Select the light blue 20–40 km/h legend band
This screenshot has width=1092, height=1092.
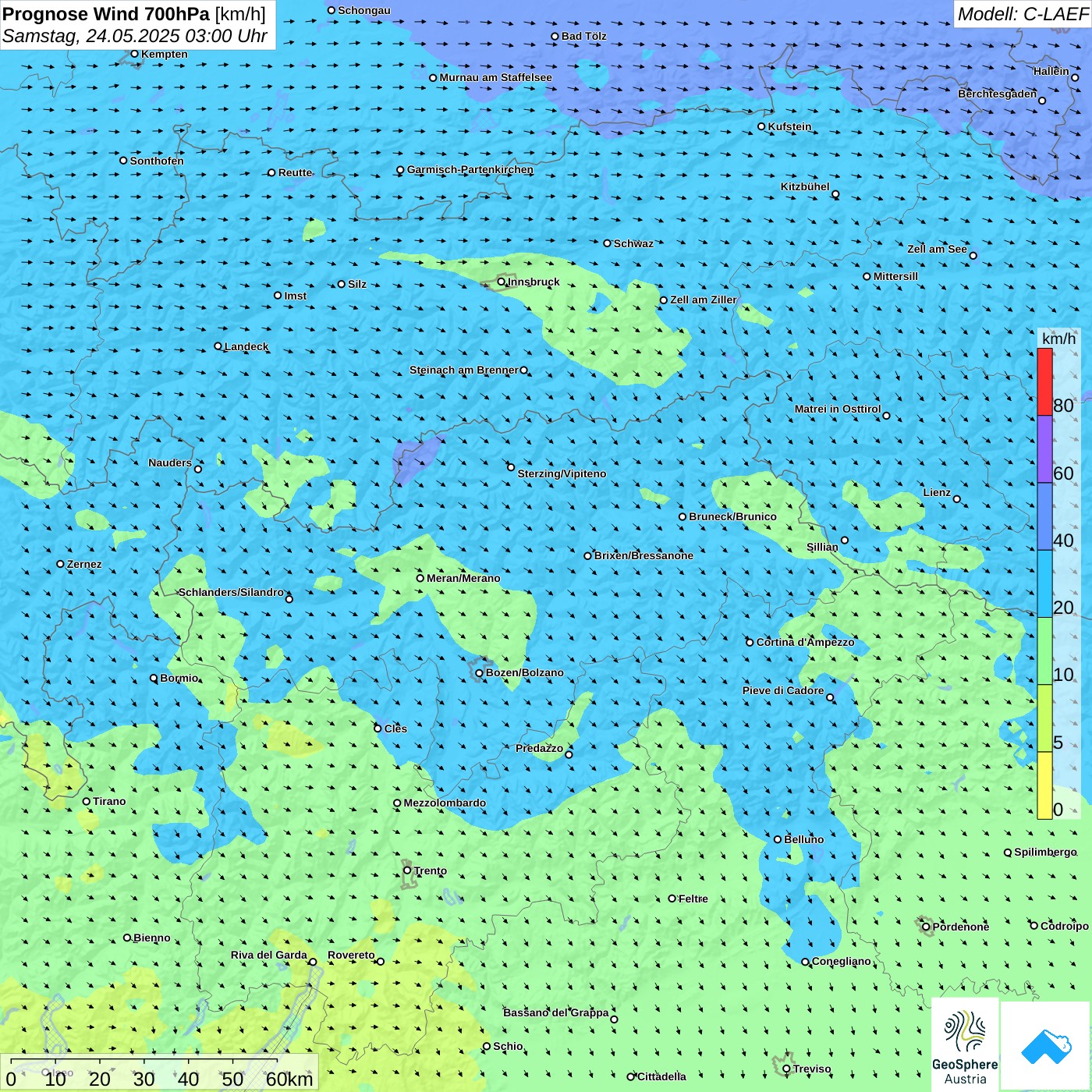click(x=1044, y=584)
